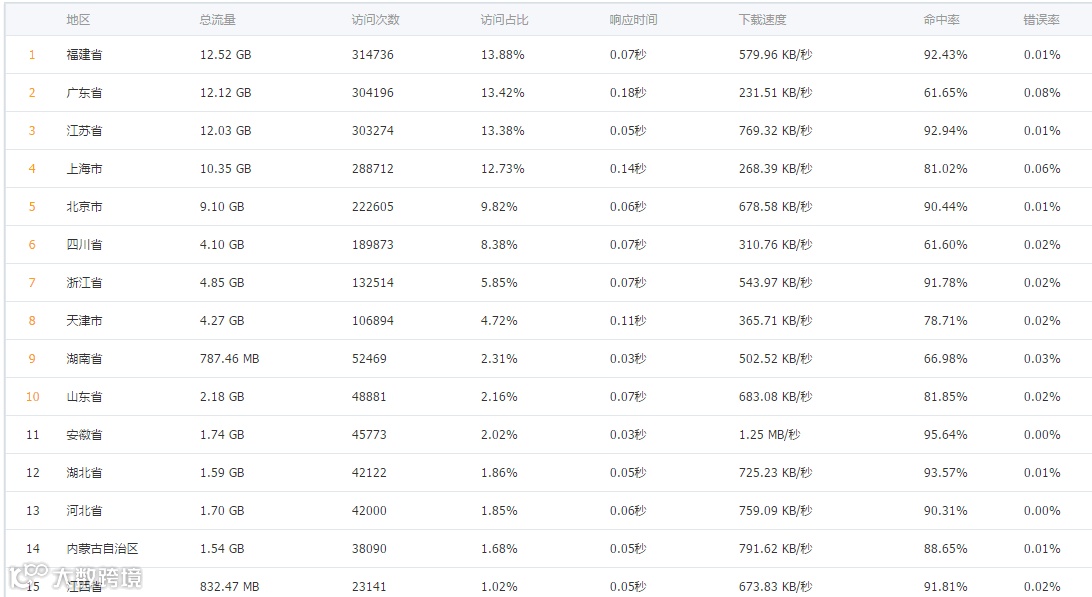Select the 314736 visit count cell

click(x=372, y=55)
